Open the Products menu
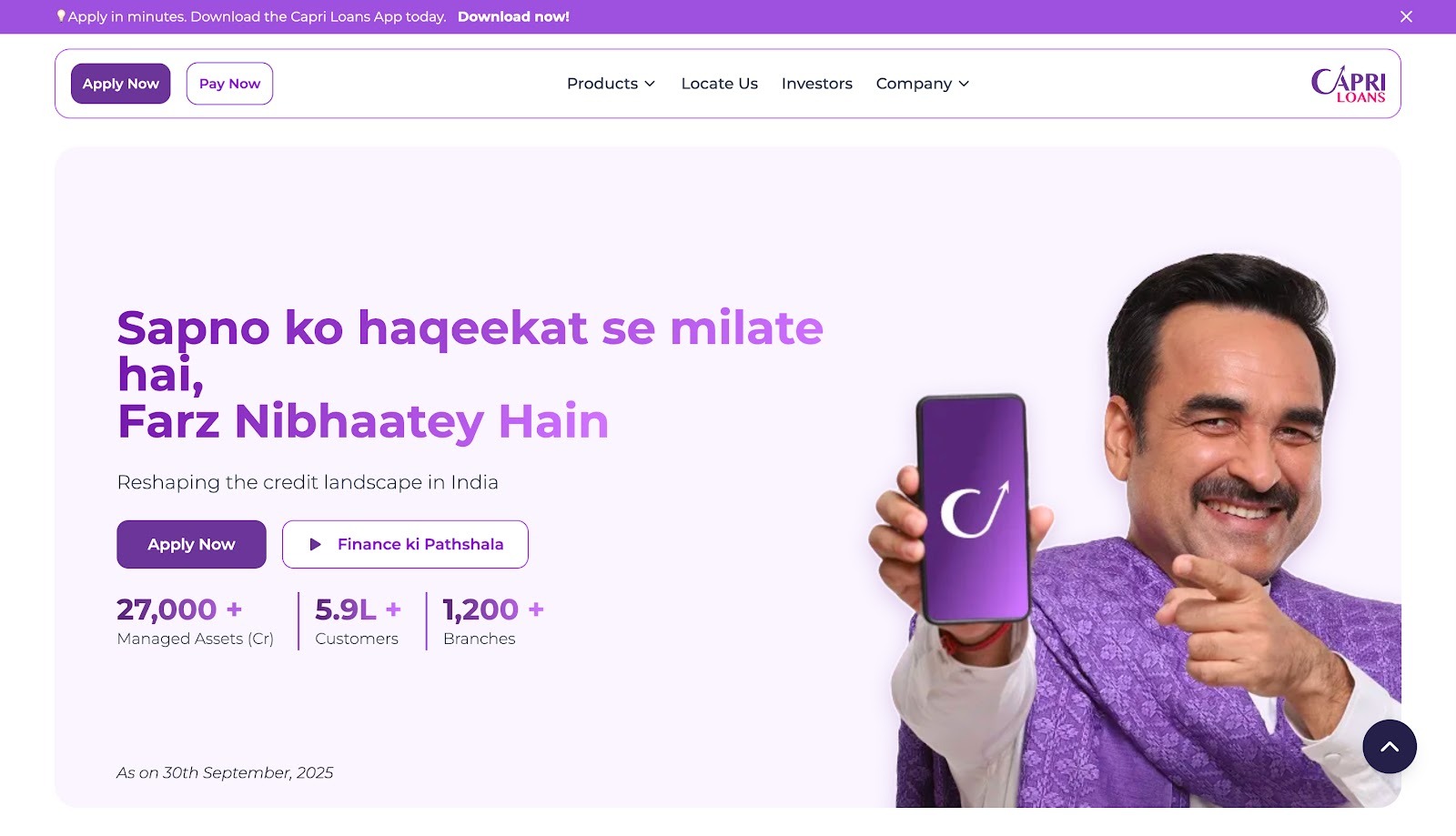 (611, 84)
